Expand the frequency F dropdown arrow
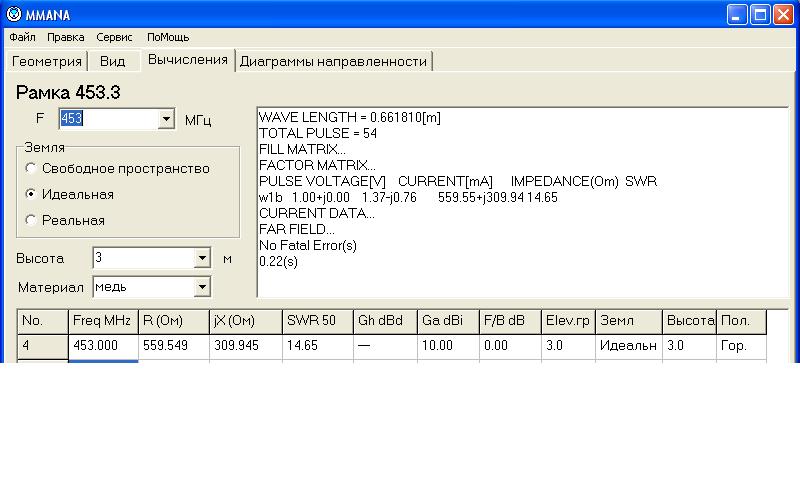 click(x=166, y=120)
